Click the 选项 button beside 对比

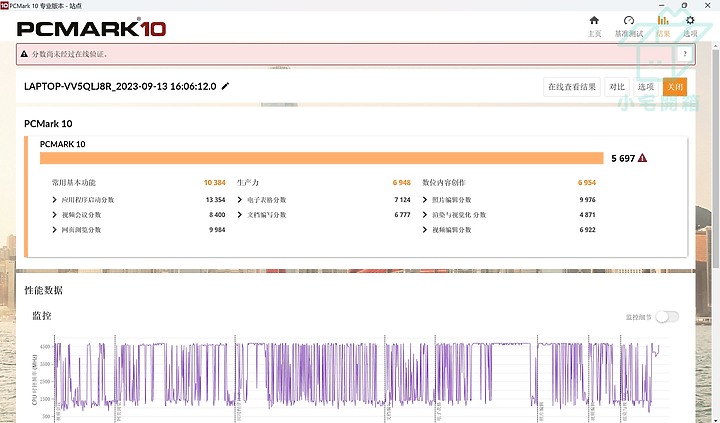click(x=646, y=87)
